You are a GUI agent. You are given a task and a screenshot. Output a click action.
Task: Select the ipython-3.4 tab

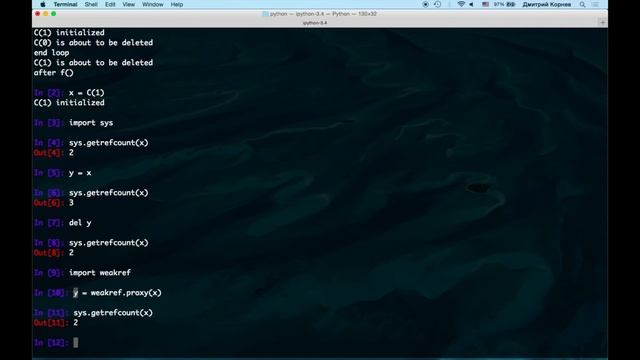(315, 23)
